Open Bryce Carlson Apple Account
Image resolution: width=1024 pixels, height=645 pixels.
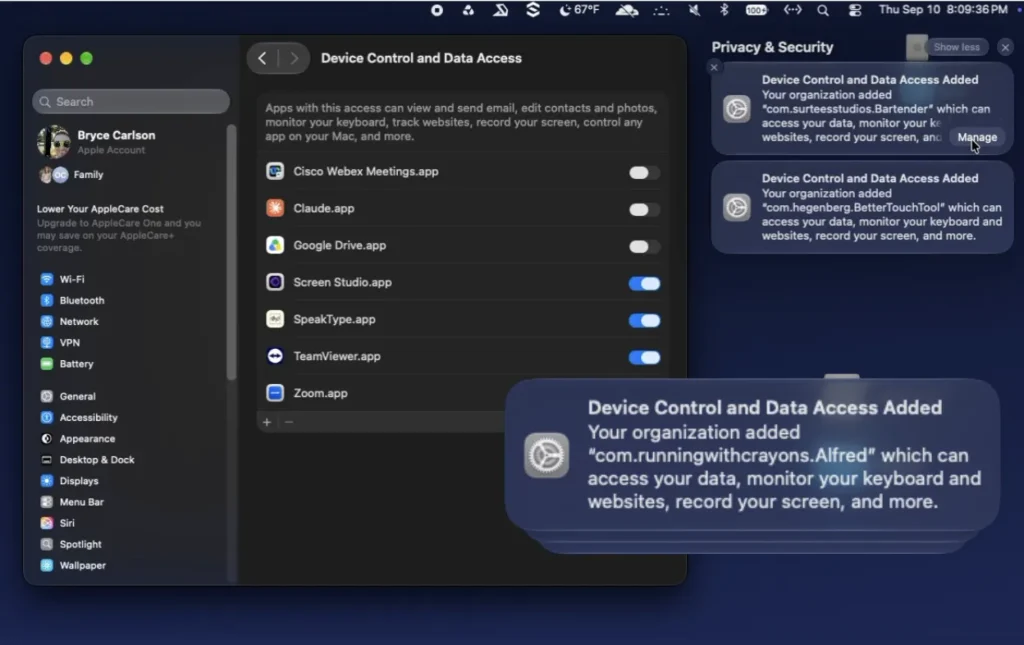tap(98, 142)
